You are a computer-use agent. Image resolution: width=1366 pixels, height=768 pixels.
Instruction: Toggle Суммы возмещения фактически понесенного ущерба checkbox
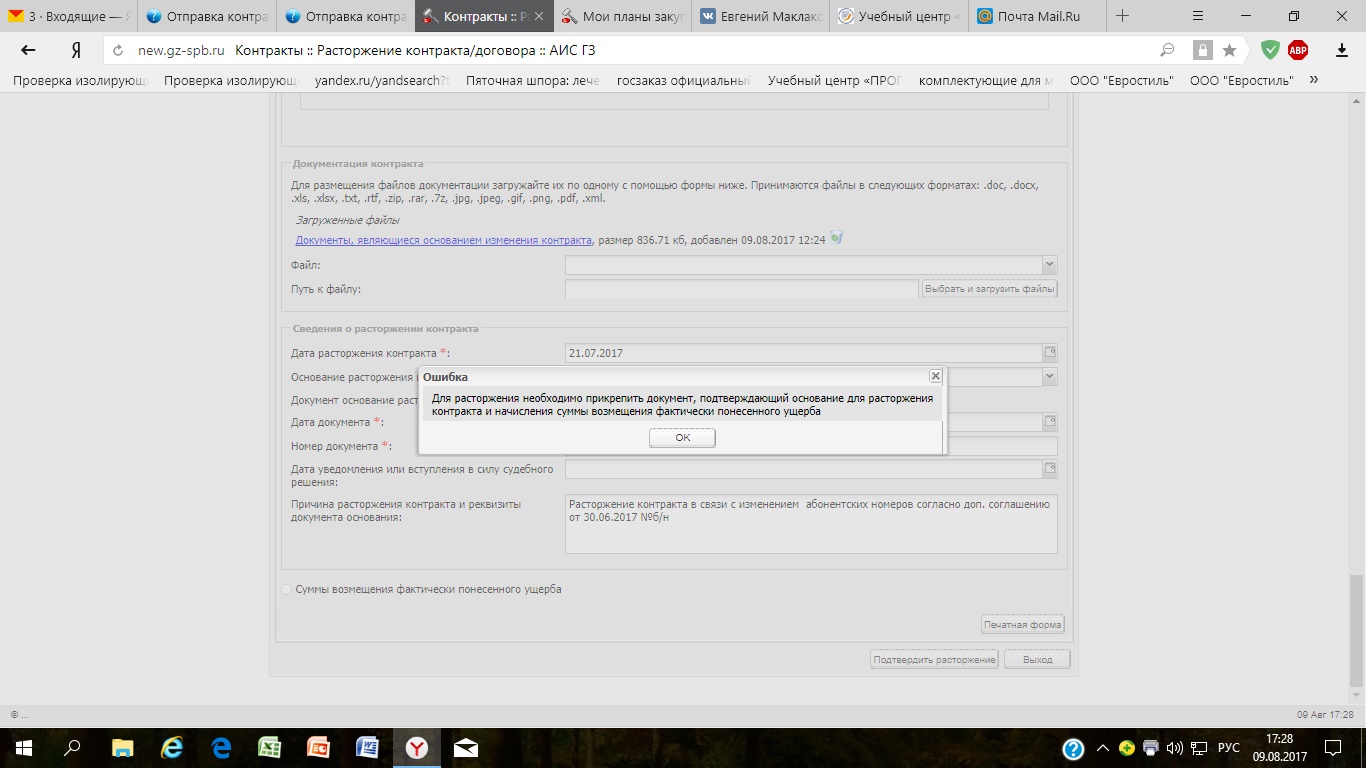287,590
